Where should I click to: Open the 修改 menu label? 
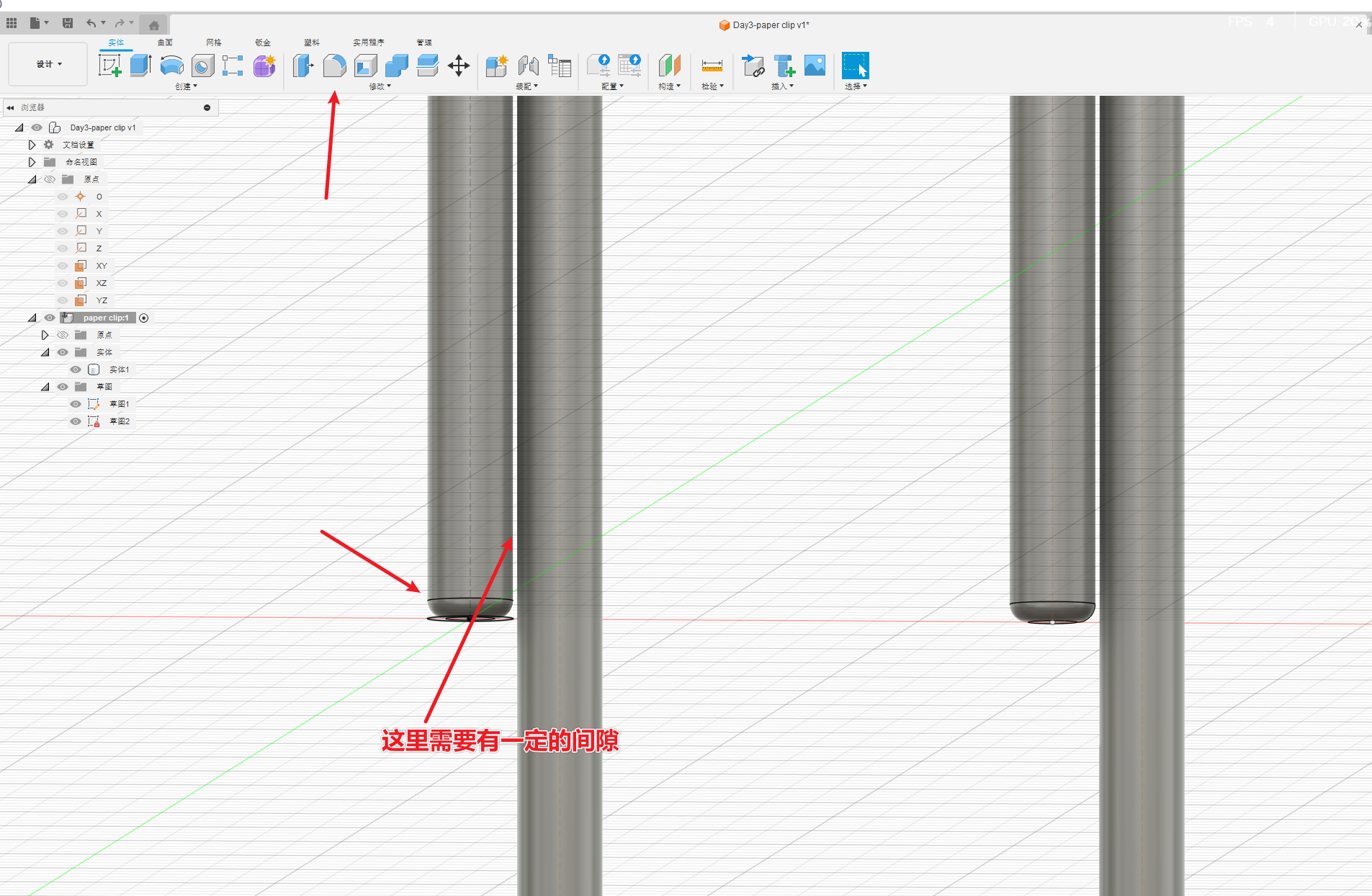(x=380, y=86)
